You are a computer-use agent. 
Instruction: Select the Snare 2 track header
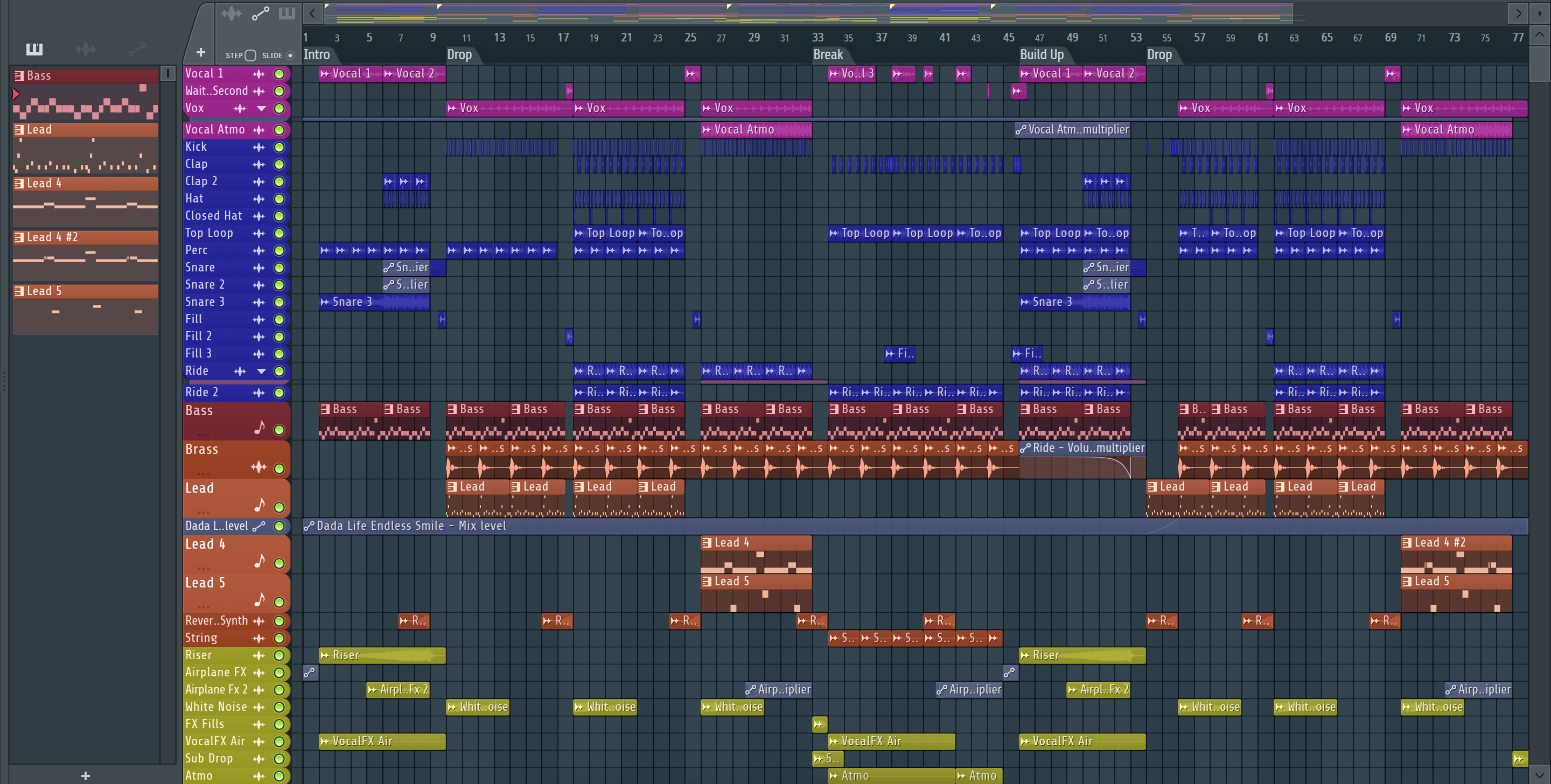tap(236, 285)
